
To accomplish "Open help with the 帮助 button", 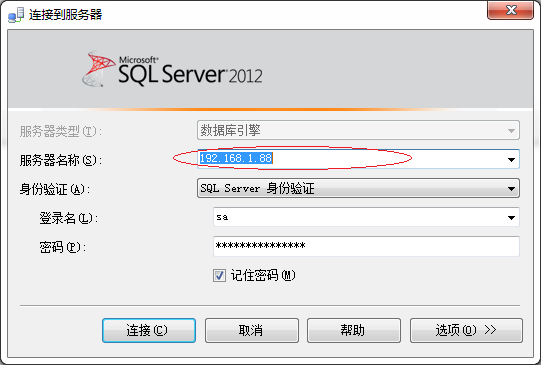I will tap(354, 330).
